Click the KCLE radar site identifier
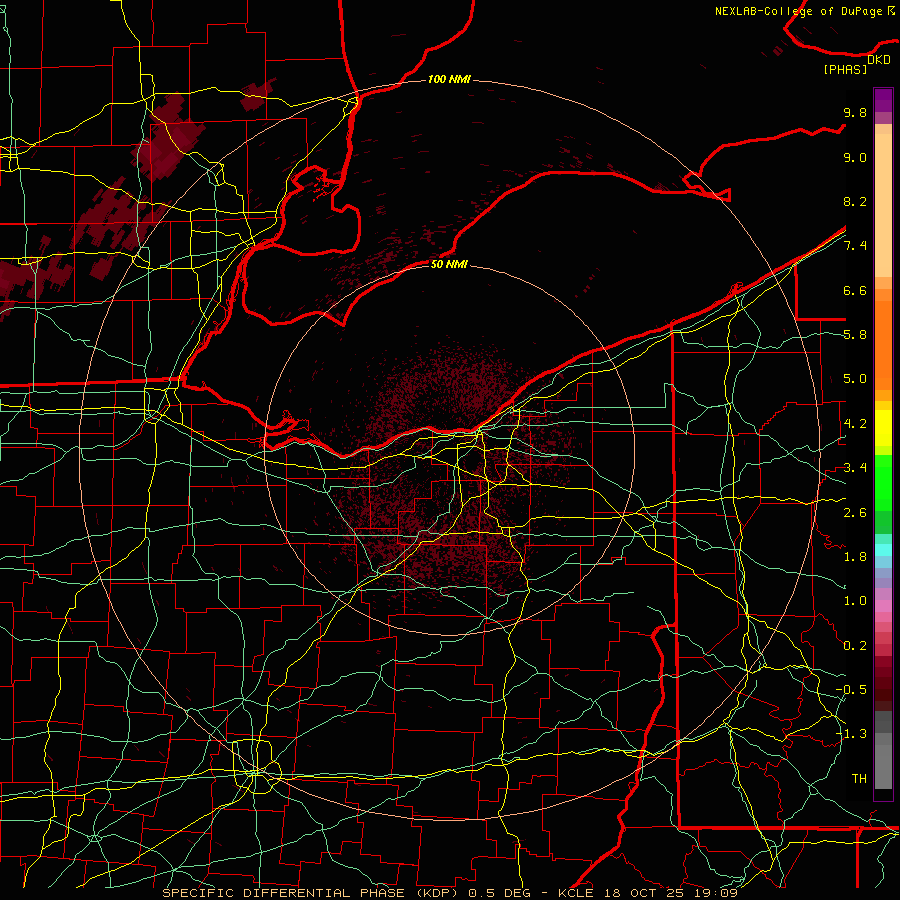This screenshot has height=900, width=900. click(576, 893)
